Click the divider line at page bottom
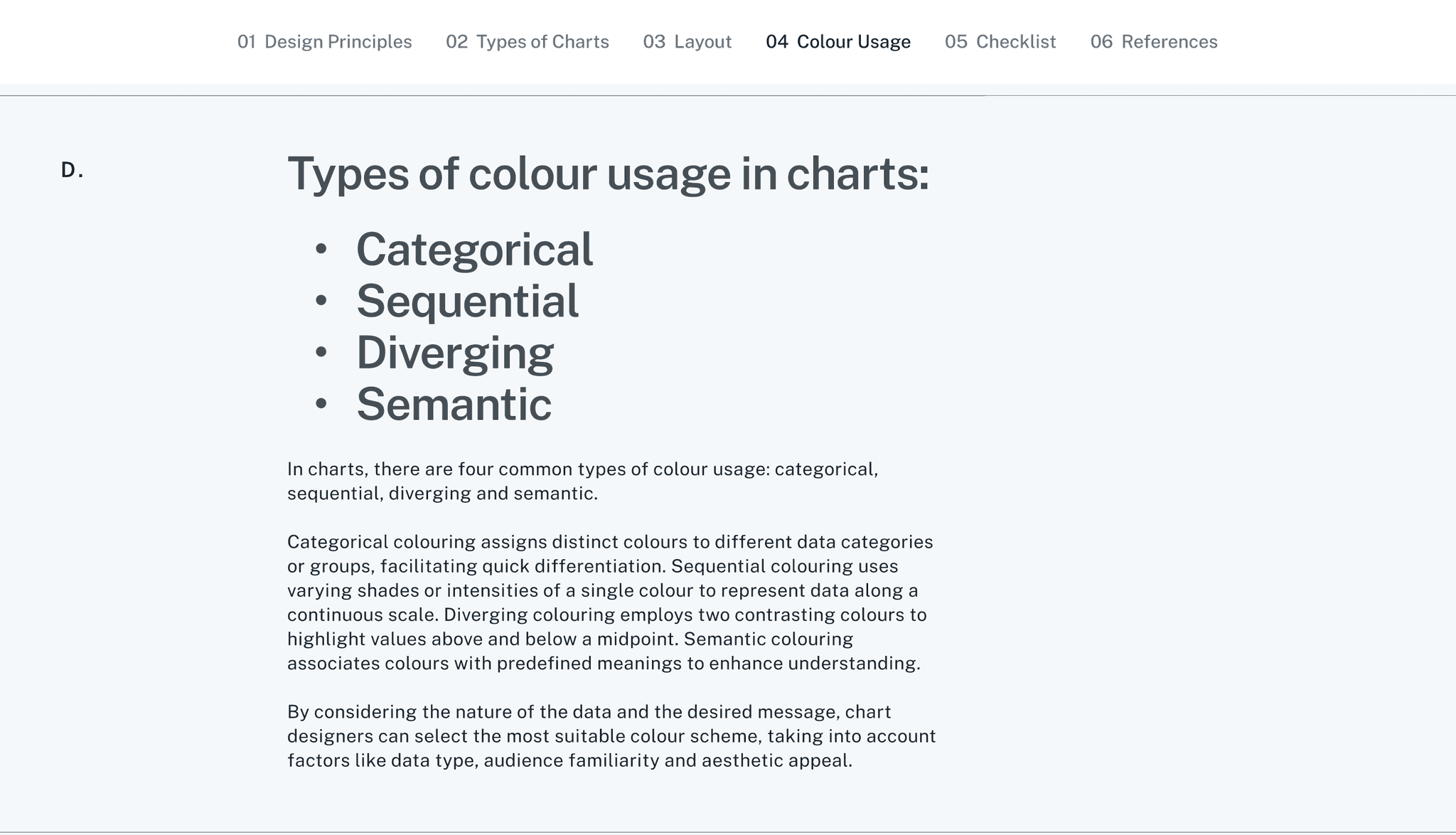 pyautogui.click(x=728, y=832)
